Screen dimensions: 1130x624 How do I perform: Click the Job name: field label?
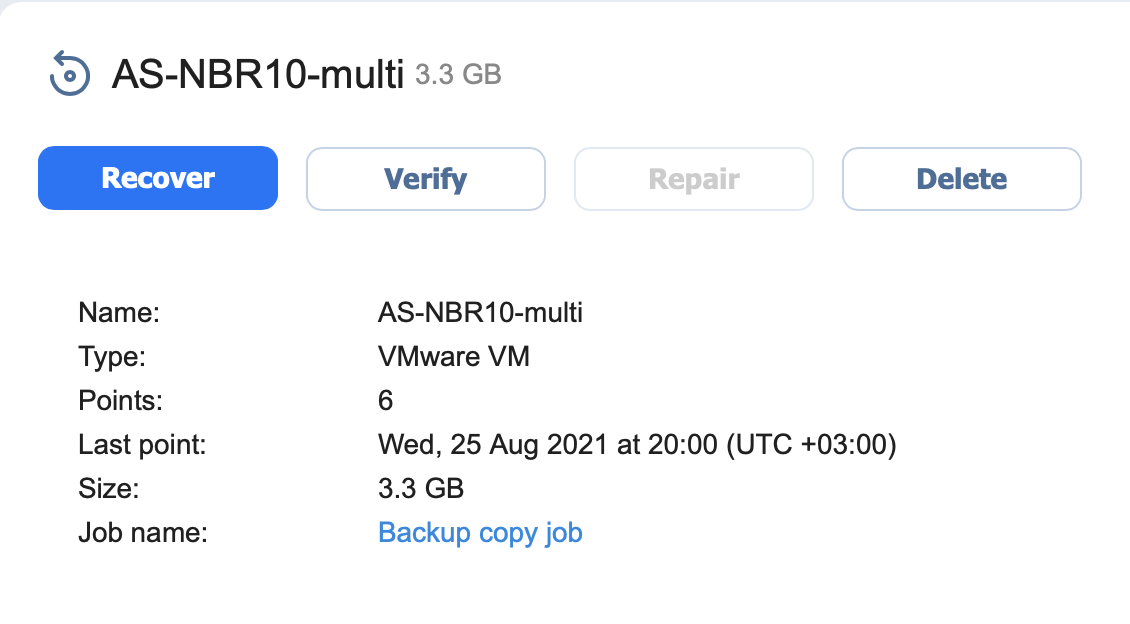(143, 532)
